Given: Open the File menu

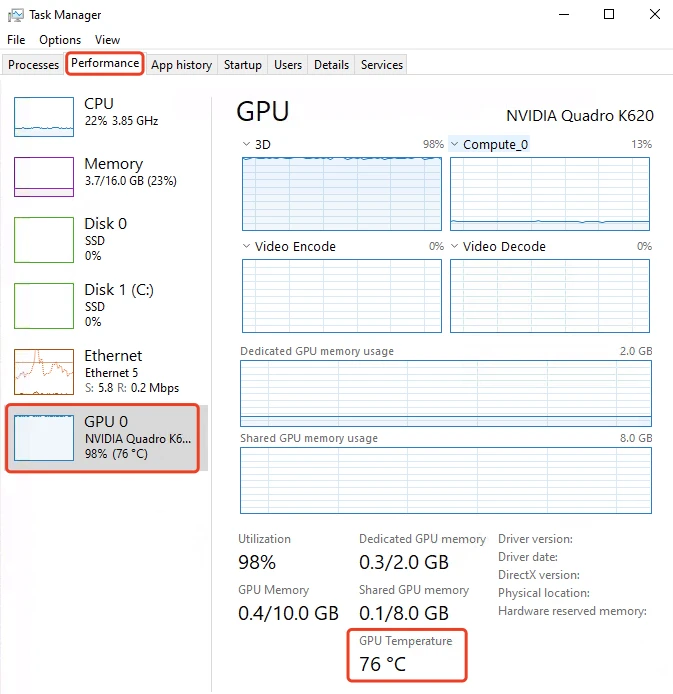Looking at the screenshot, I should click(x=16, y=40).
